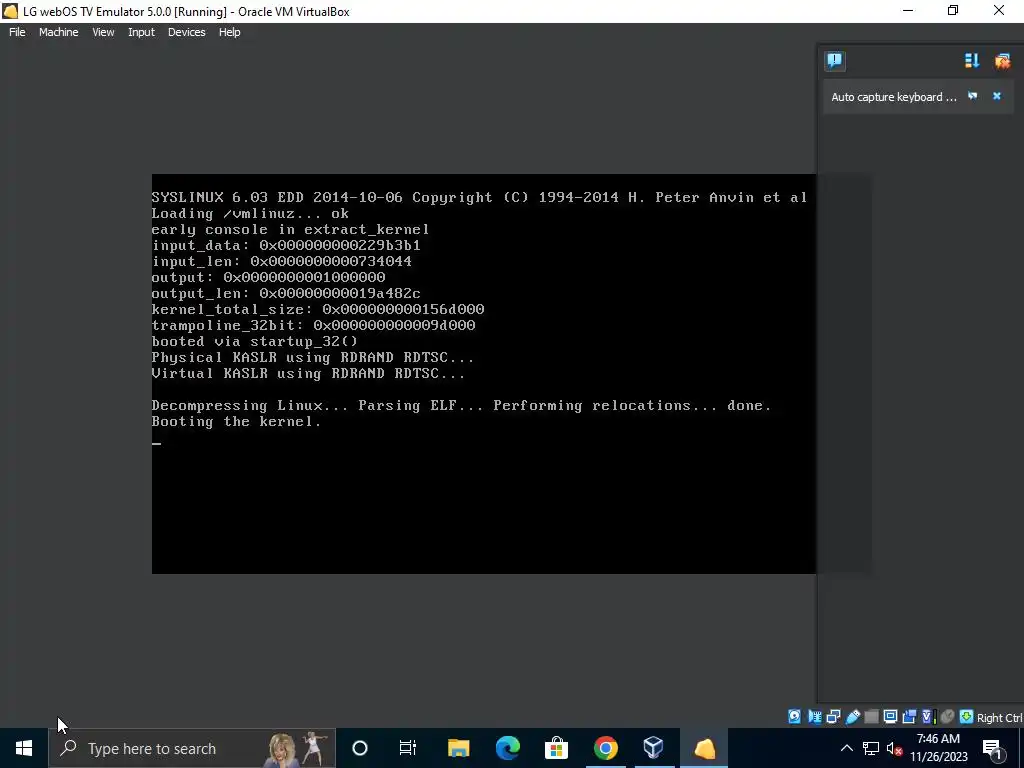
Task: Open the View menu
Action: click(x=103, y=32)
